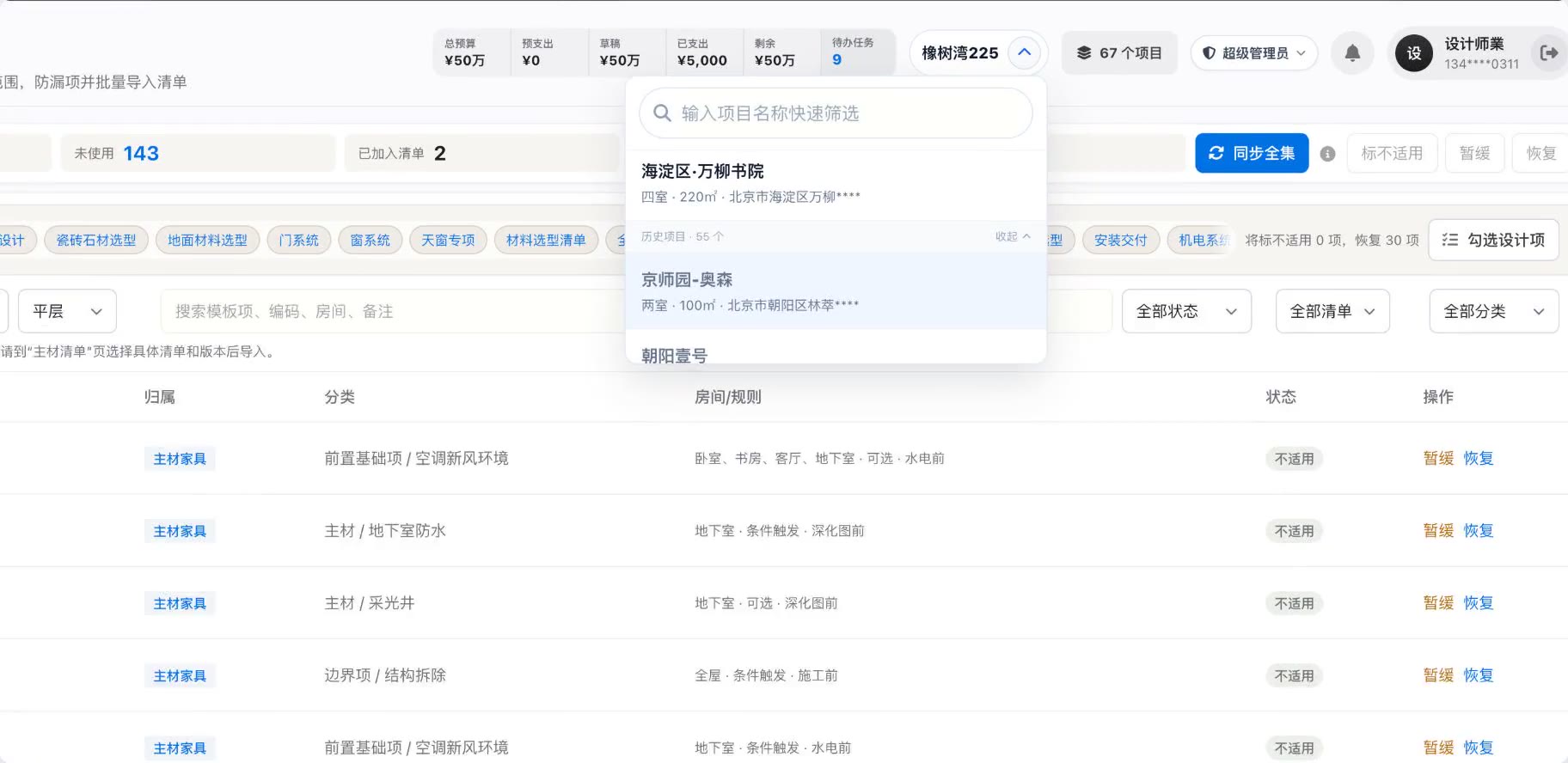The width and height of the screenshot is (1568, 763).
Task: Click the 分类 column header
Action: pos(340,397)
